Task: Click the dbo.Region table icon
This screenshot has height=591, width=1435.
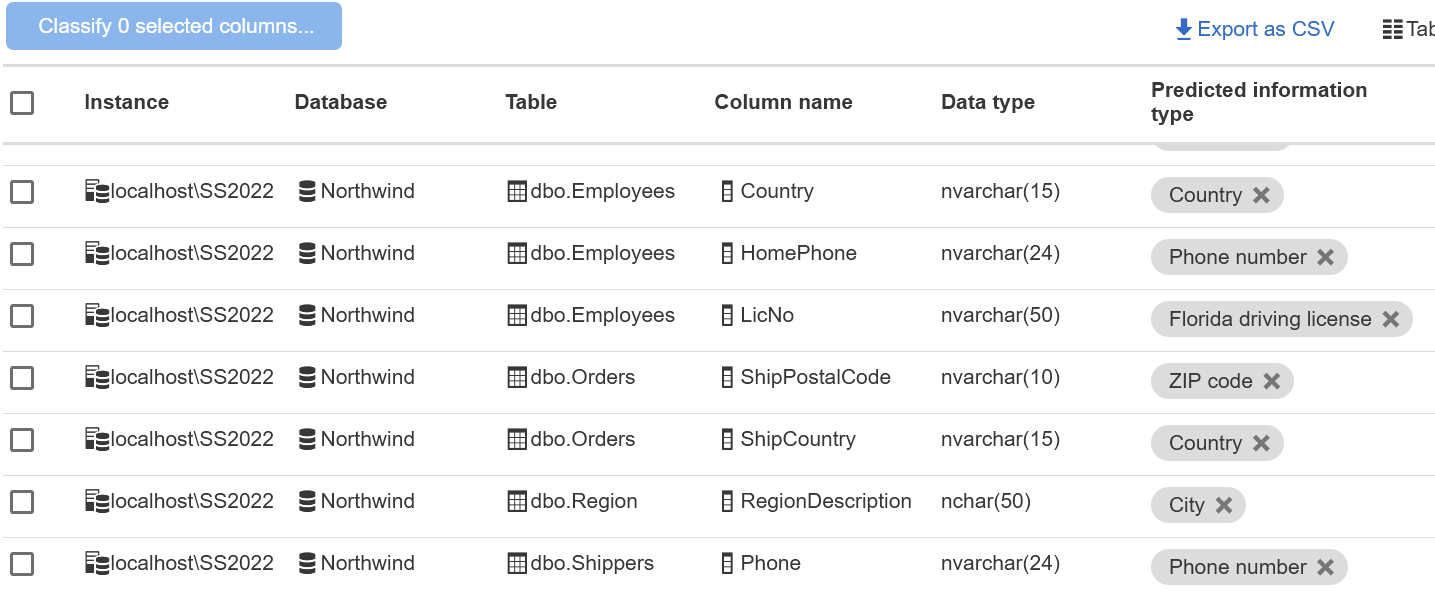Action: pos(517,501)
